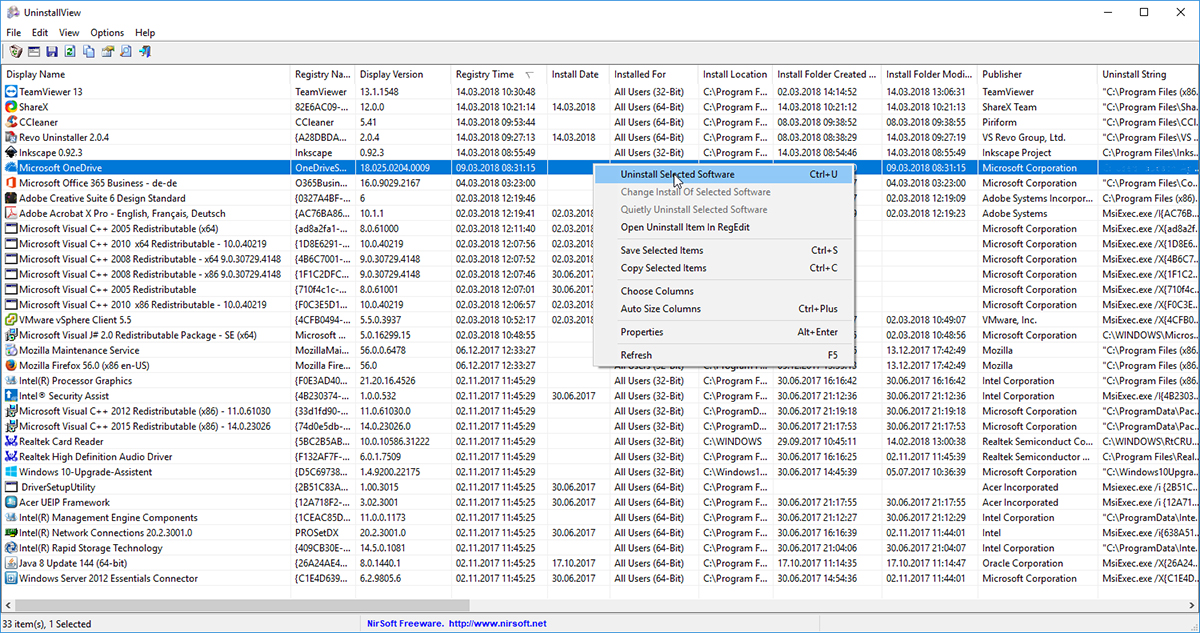Click the Mozilla Firefox 56.0 icon
This screenshot has width=1200, height=633.
click(11, 366)
